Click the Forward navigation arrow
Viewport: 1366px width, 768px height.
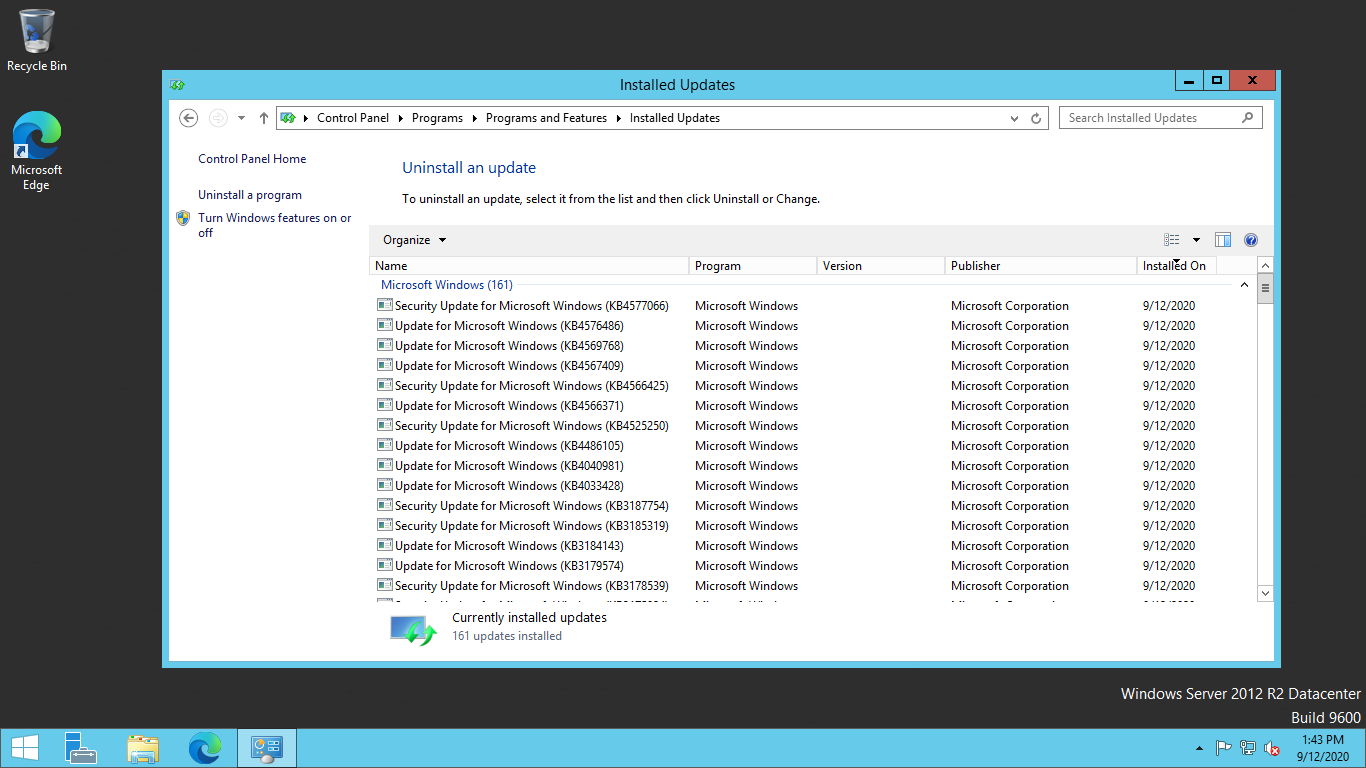coord(218,118)
